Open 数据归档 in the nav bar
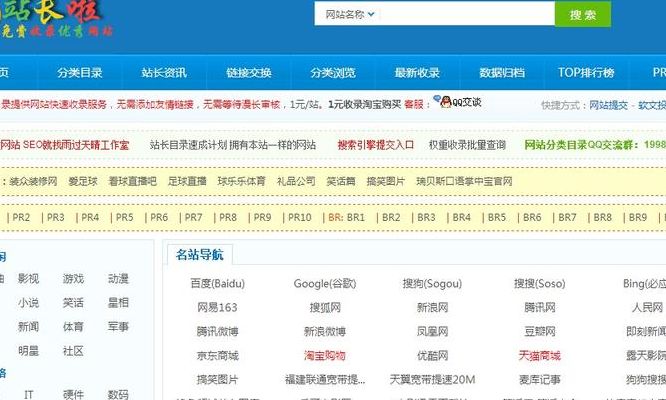 click(502, 73)
